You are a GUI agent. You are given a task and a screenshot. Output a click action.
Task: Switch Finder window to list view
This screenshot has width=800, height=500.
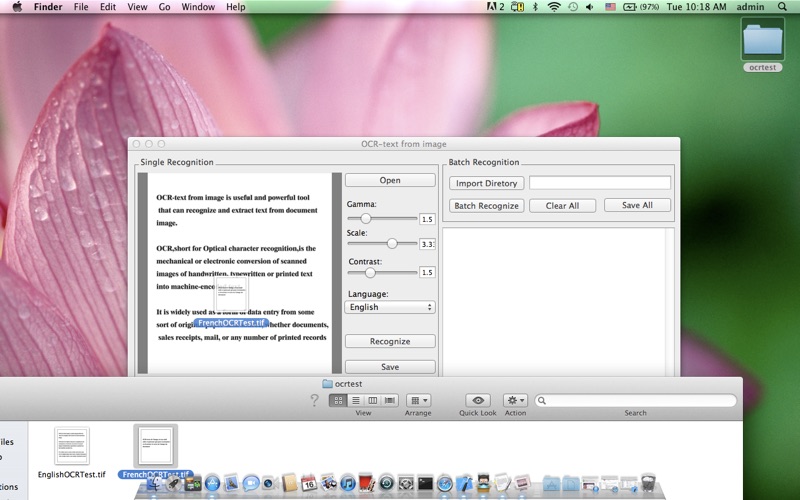(356, 401)
